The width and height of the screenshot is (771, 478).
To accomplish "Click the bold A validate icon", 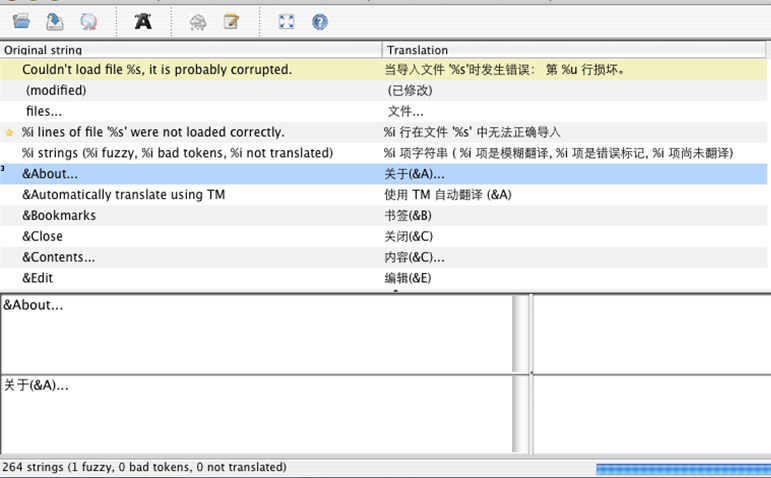I will pyautogui.click(x=143, y=21).
